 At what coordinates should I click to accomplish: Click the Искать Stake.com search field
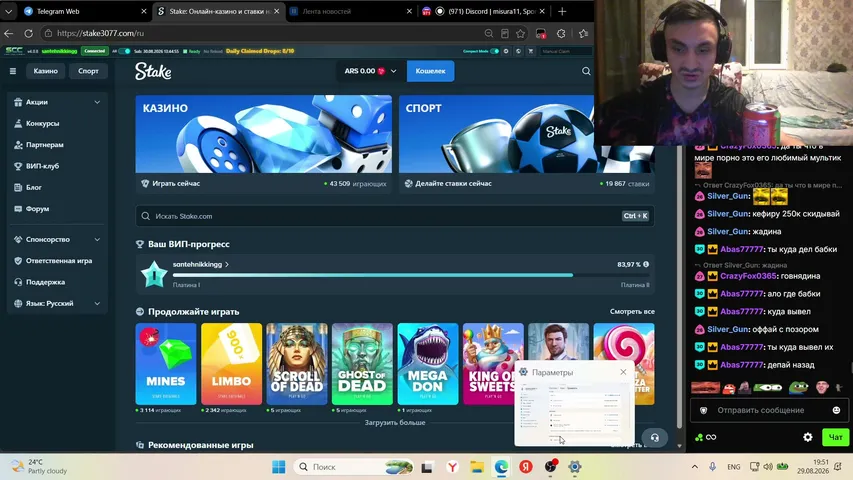tap(395, 216)
